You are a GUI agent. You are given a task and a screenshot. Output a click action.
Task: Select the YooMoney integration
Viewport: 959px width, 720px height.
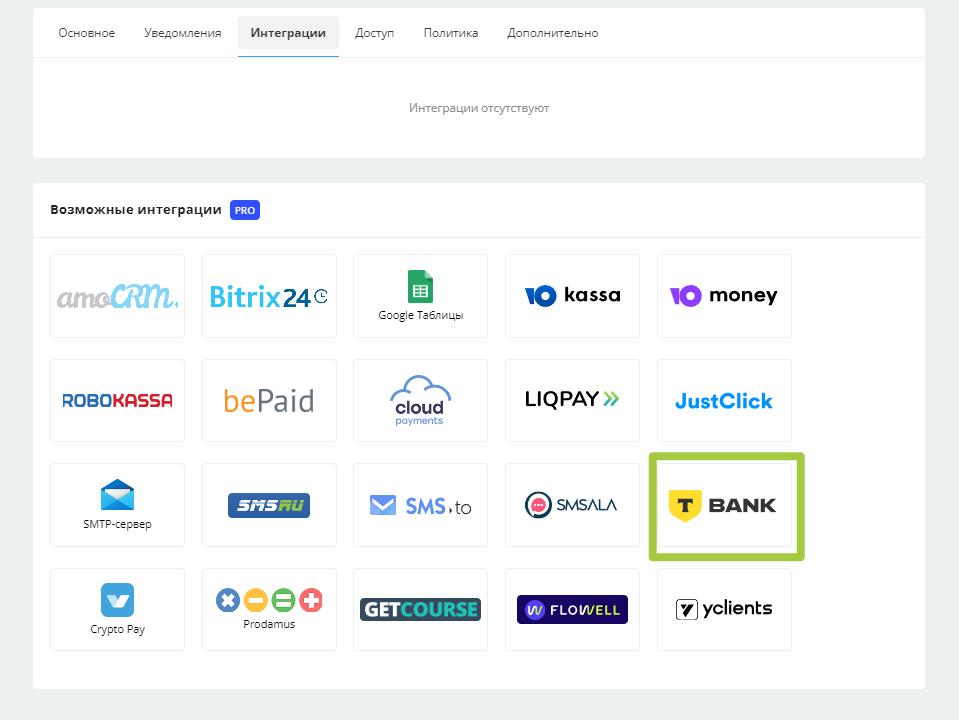(724, 296)
